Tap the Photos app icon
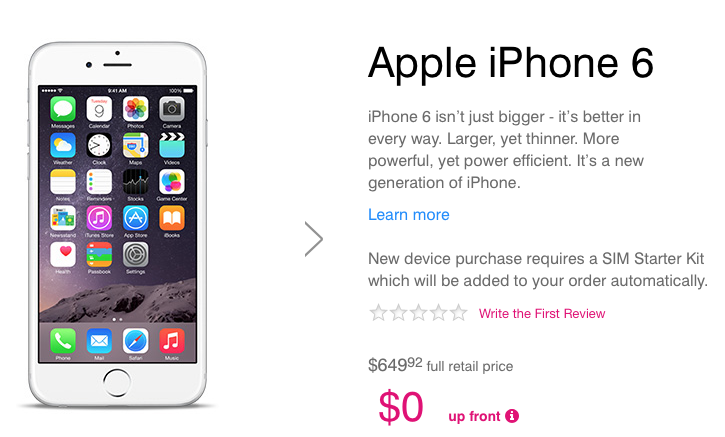 coord(135,109)
